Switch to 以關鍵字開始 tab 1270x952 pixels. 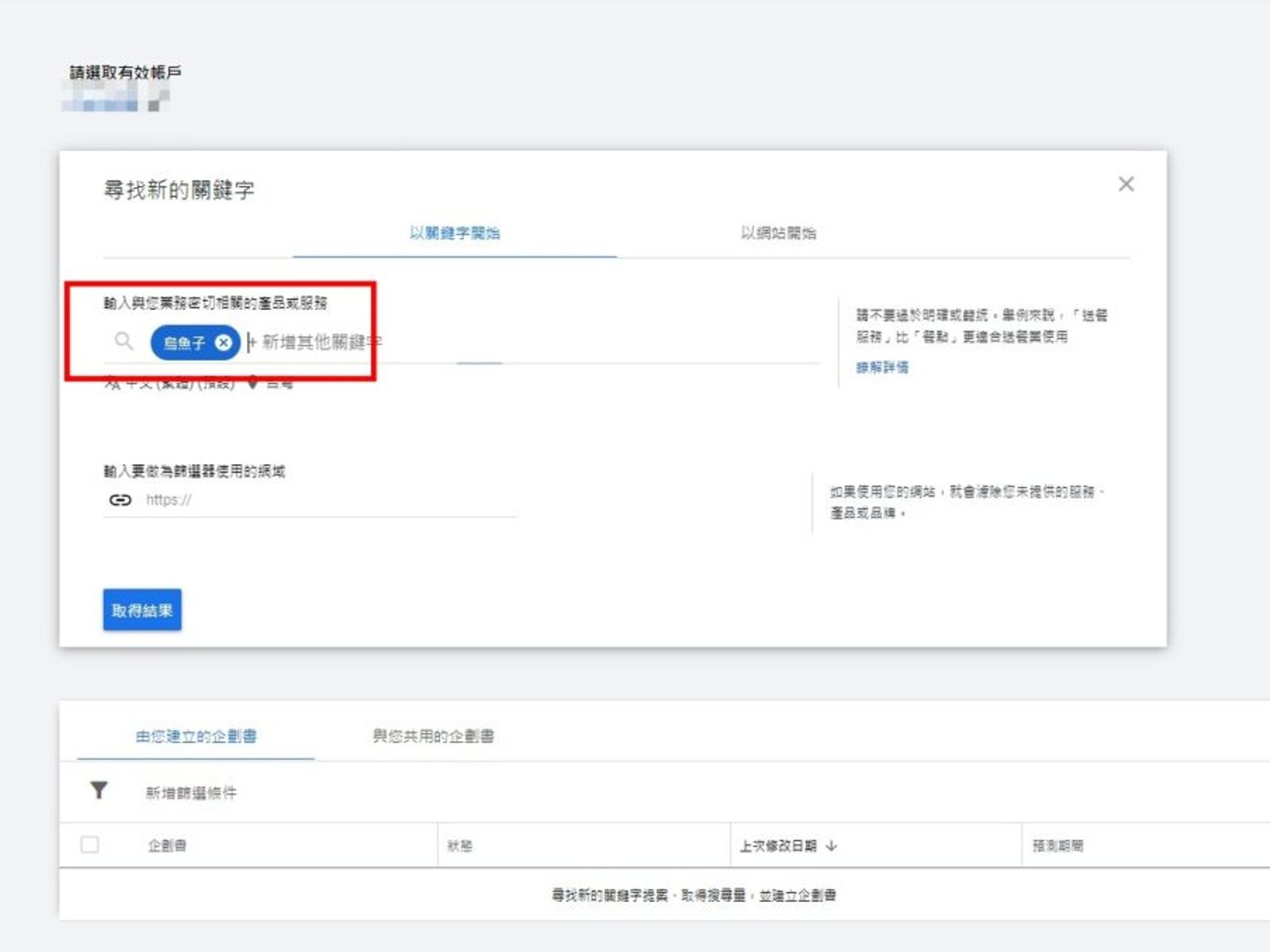point(455,233)
